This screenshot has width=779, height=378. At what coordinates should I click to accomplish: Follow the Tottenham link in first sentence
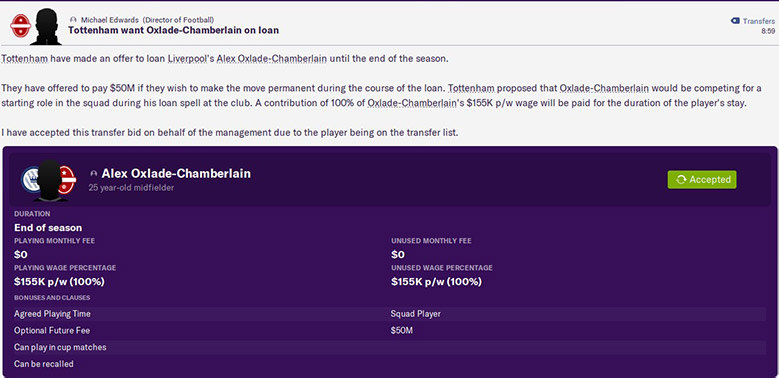(x=24, y=59)
